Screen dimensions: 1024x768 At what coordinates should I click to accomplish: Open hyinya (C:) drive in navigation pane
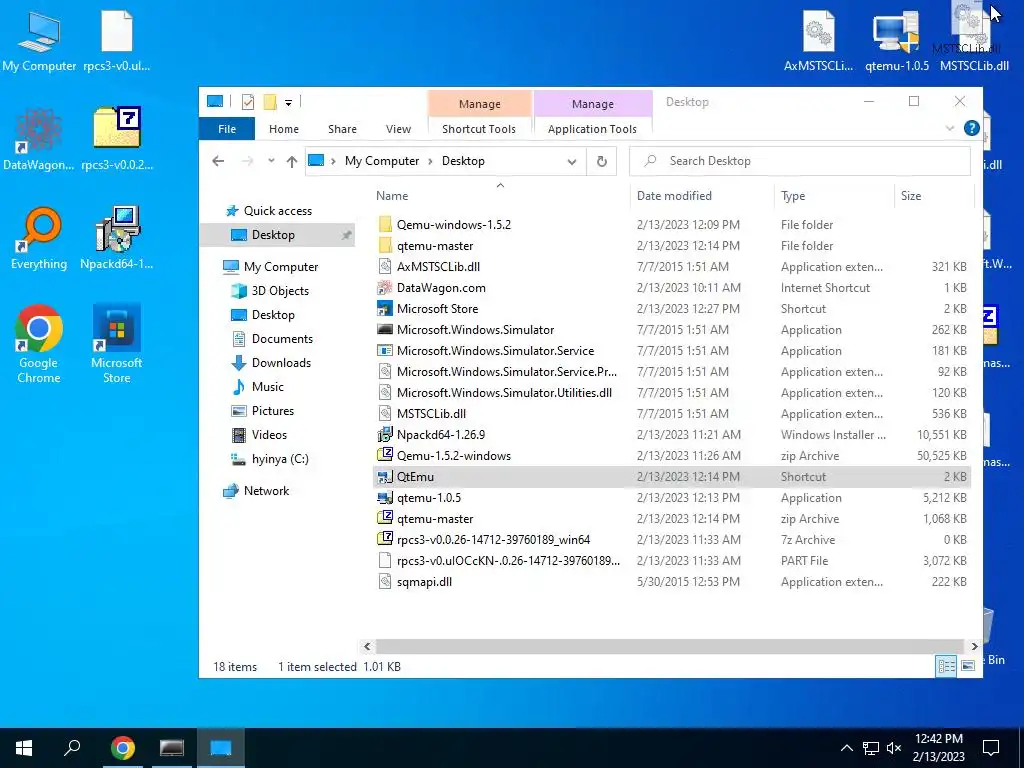[280, 458]
